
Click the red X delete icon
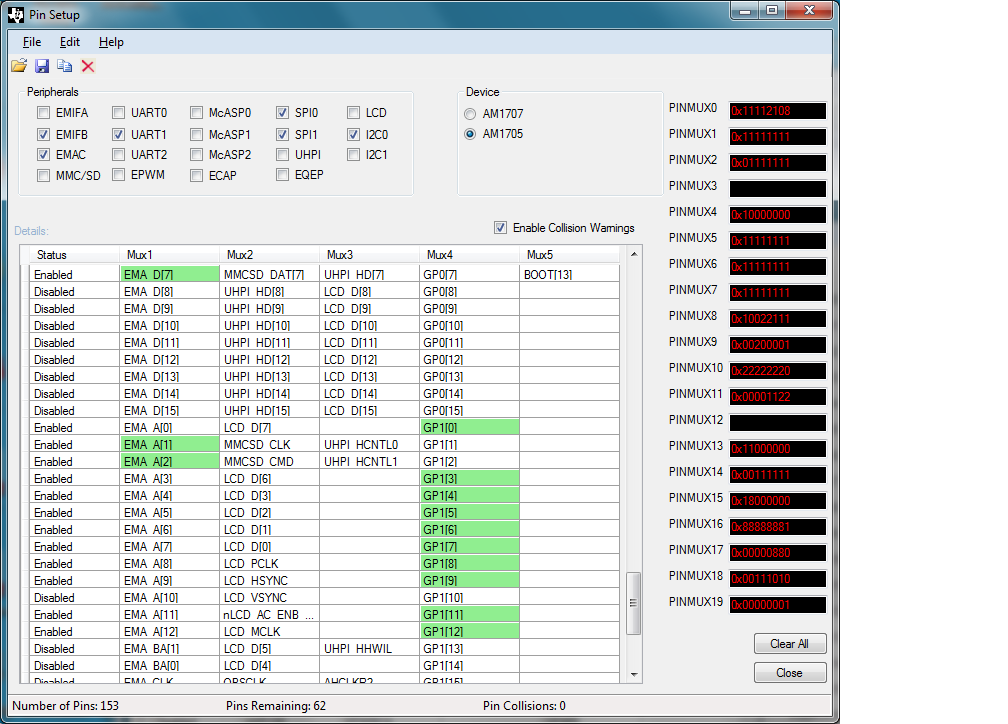tap(88, 66)
